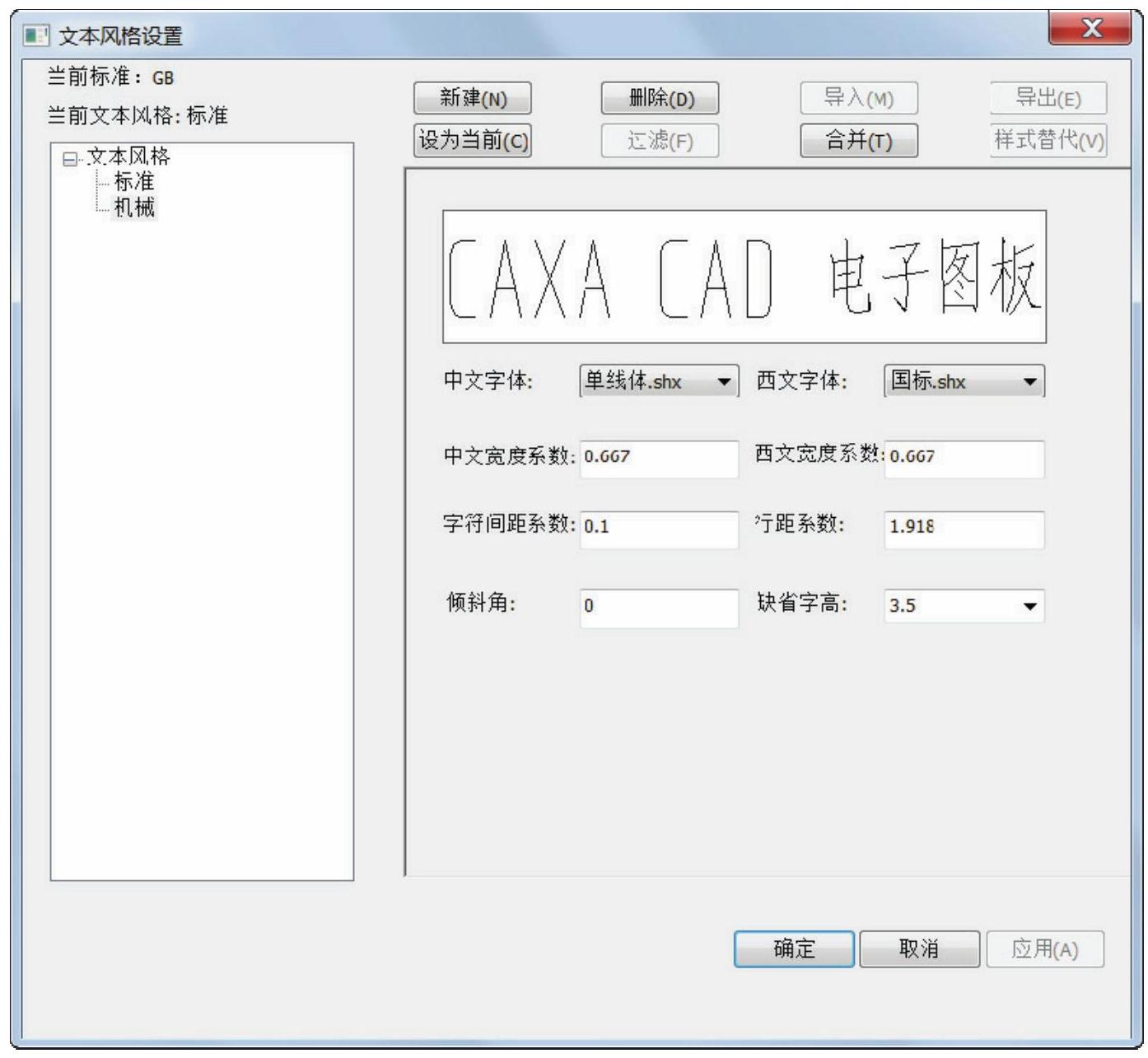The width and height of the screenshot is (1148, 1058).
Task: Open the 缺省字高 dropdown
Action: click(964, 606)
